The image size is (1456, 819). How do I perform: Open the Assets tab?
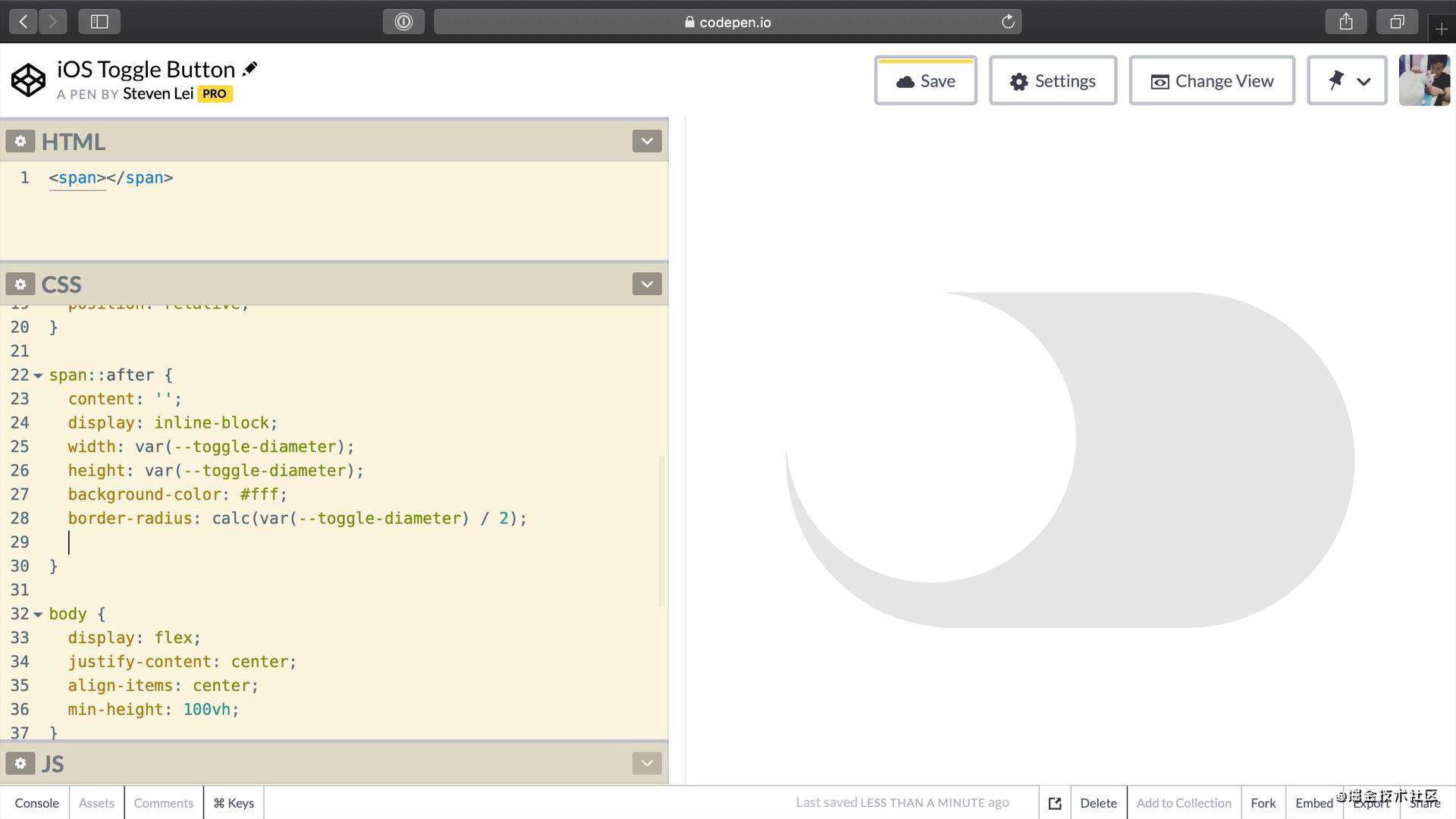click(96, 803)
